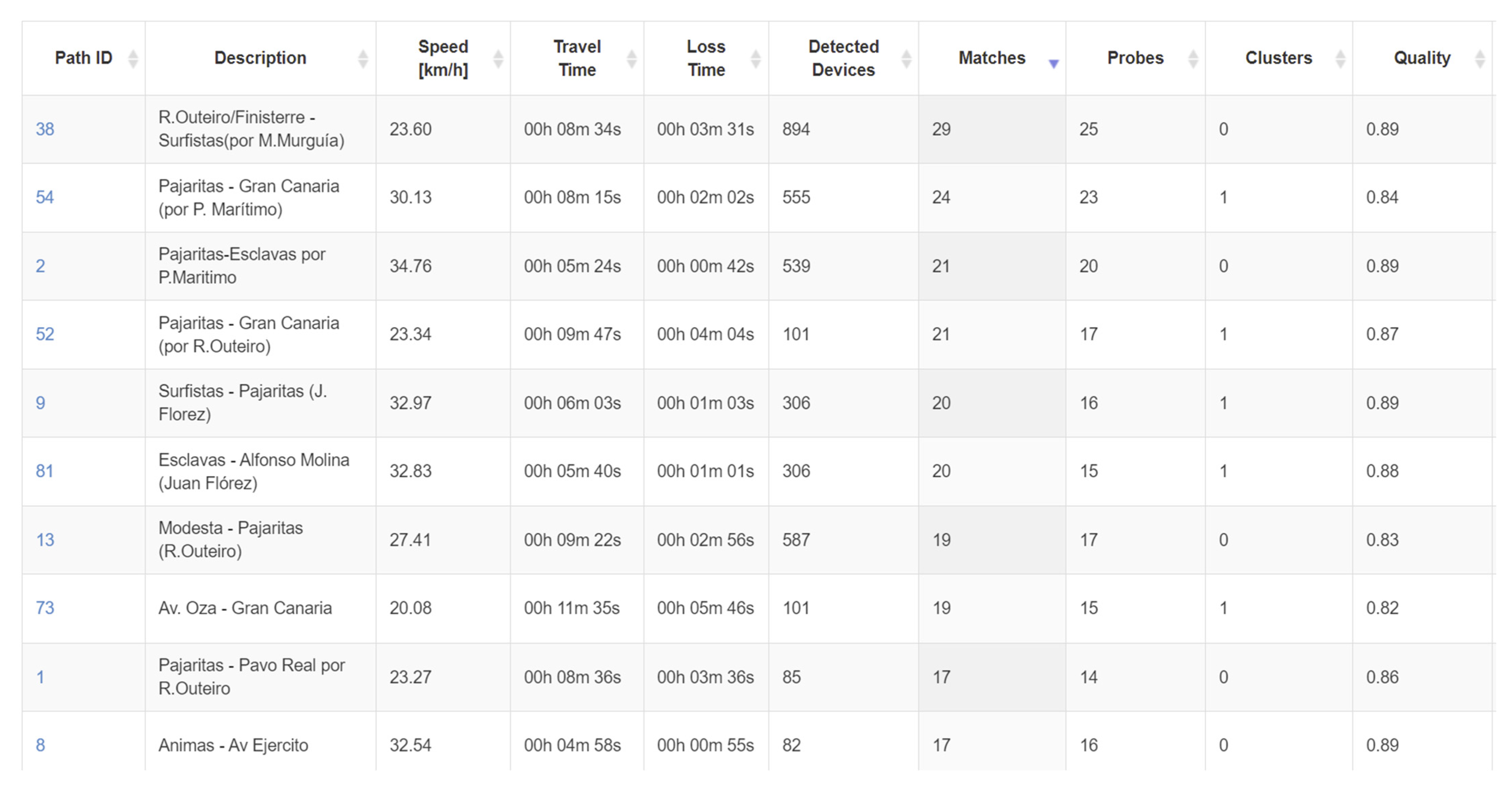Click path ID 73 link

click(x=45, y=608)
